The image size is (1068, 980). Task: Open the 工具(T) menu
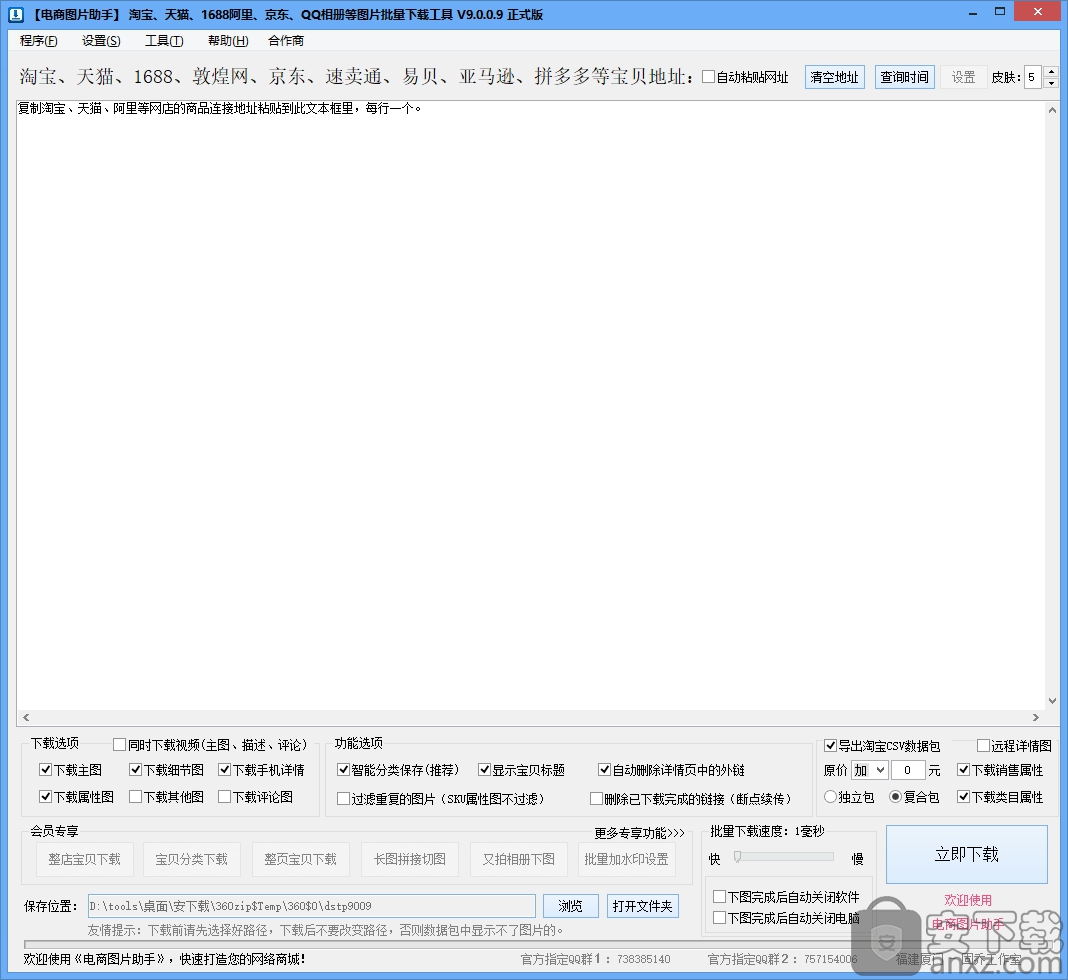tap(164, 41)
